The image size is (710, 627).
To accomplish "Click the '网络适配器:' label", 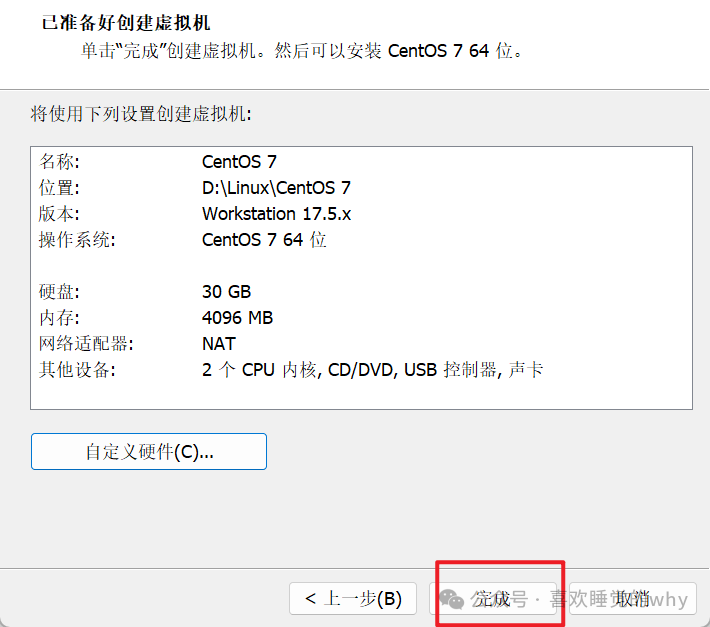I will point(86,344).
